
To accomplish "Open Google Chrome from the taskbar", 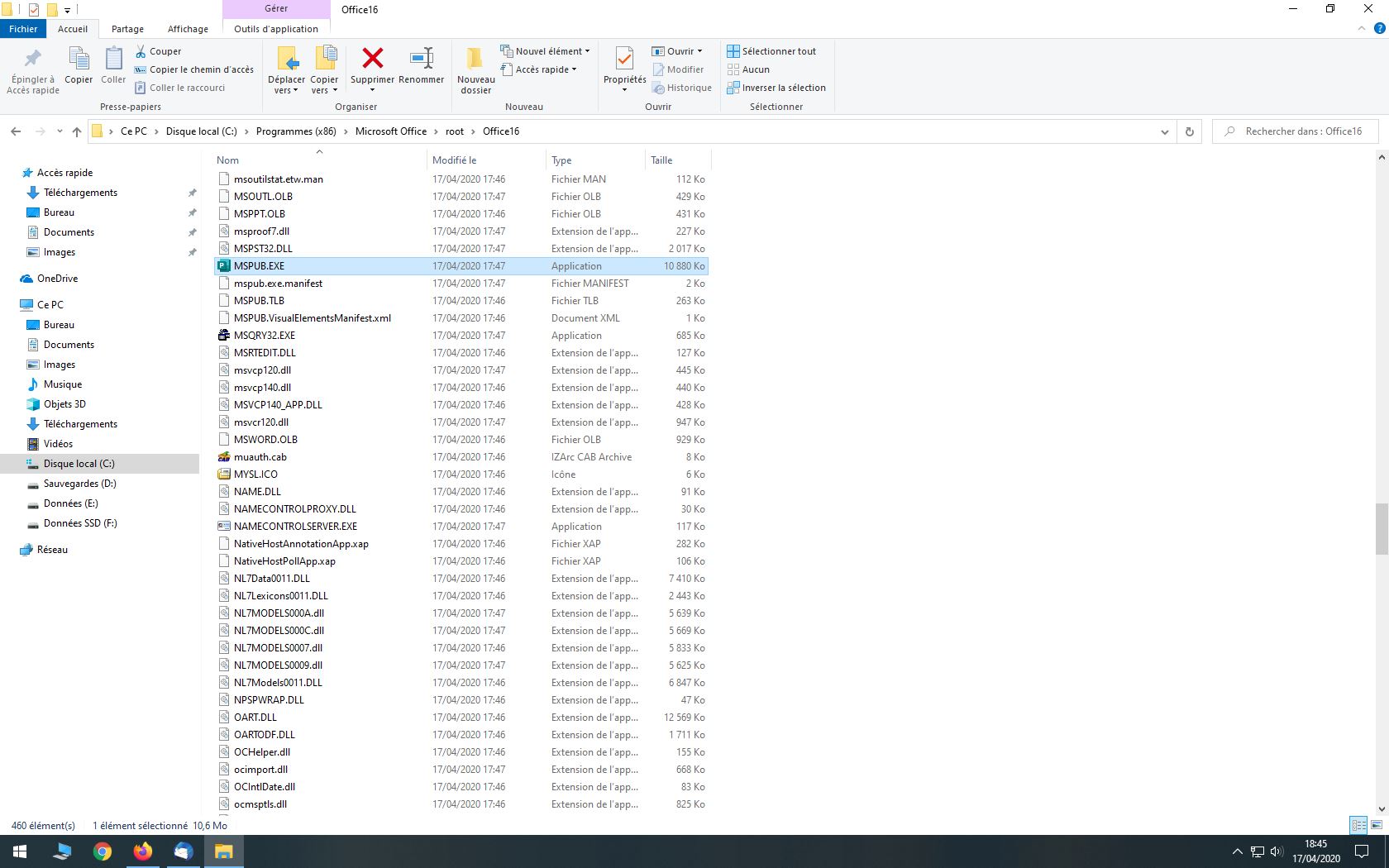I will [x=103, y=851].
